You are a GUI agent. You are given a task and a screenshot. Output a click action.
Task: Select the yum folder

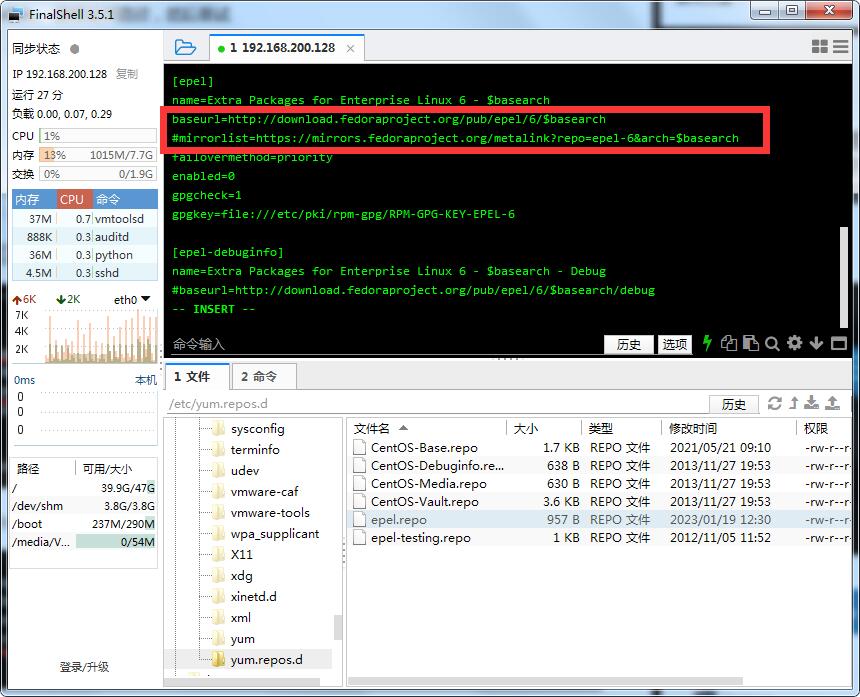(x=242, y=639)
